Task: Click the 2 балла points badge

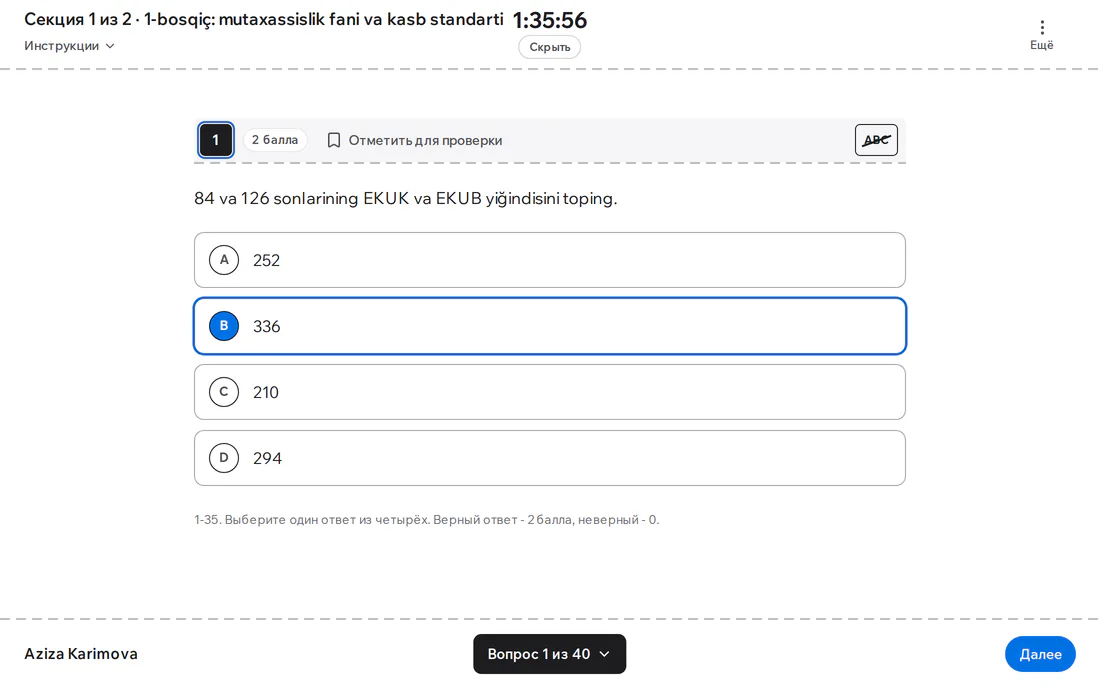Action: (x=275, y=140)
